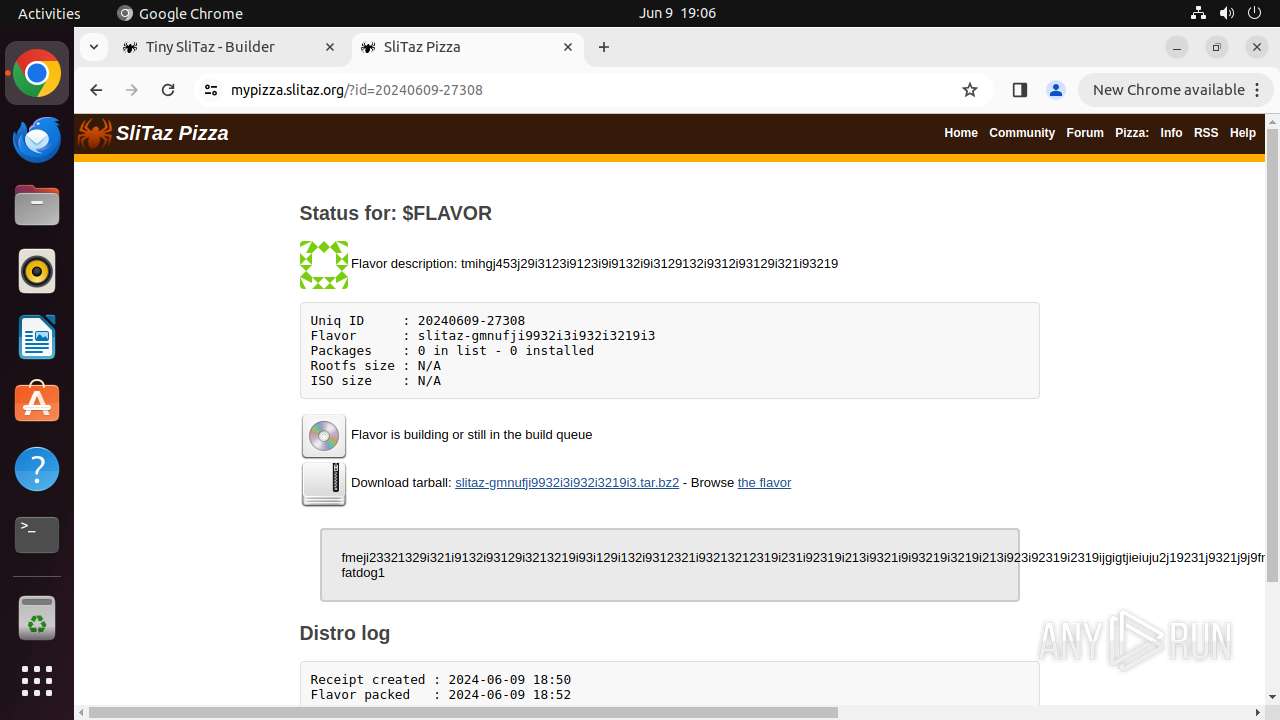
Task: Go forward in browser history
Action: tap(132, 90)
